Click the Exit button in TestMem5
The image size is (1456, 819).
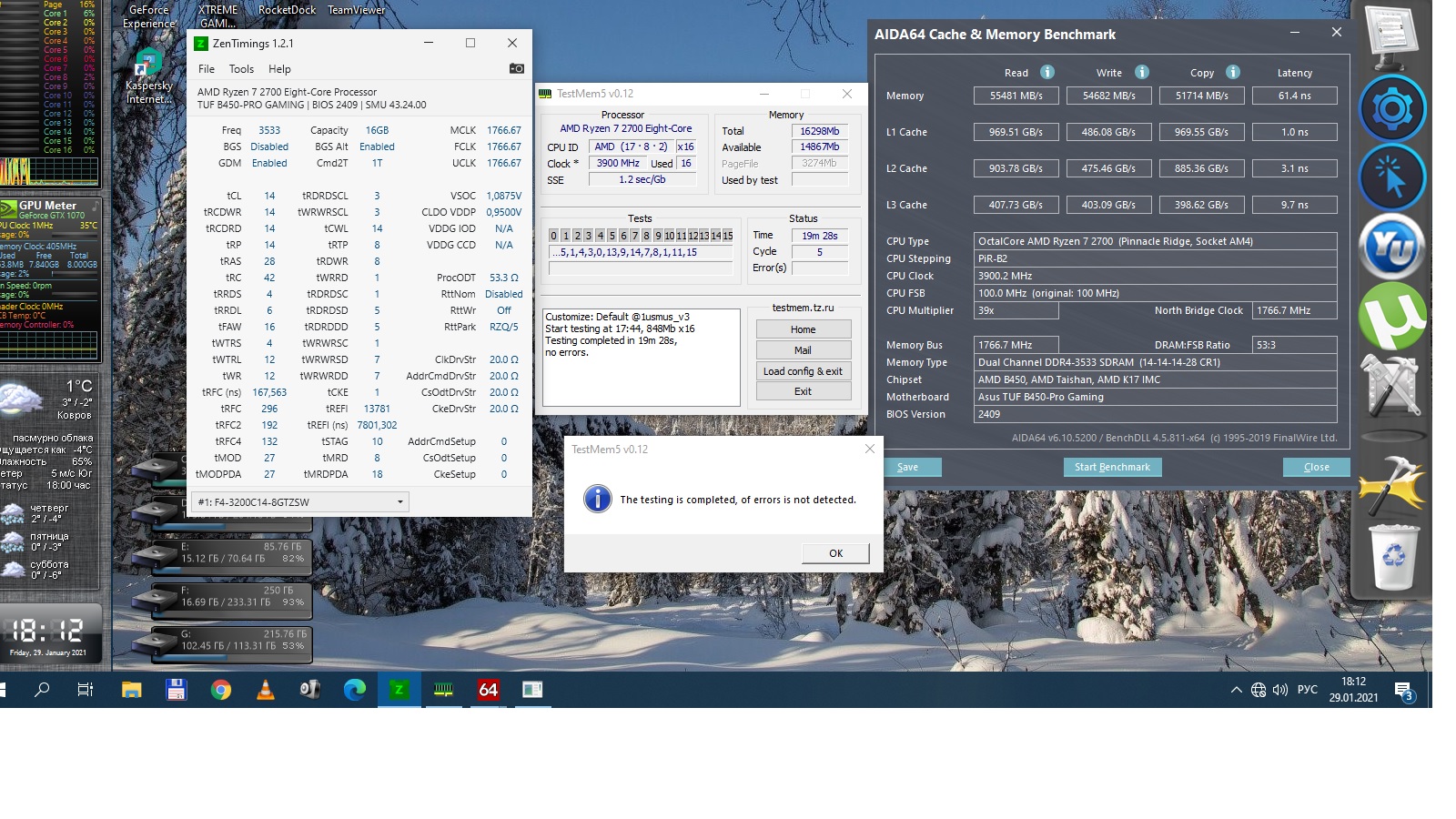pos(804,391)
